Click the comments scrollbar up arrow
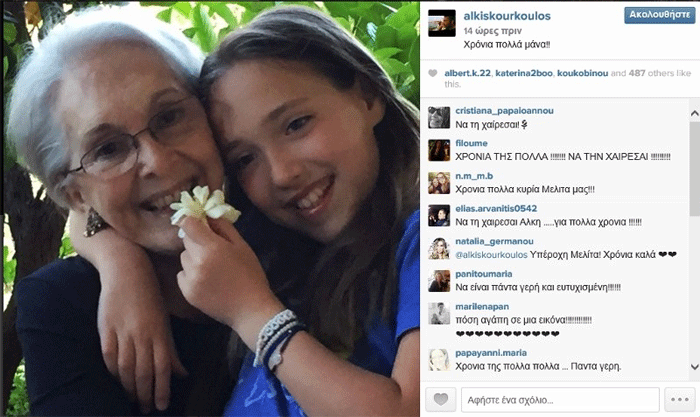 pyautogui.click(x=695, y=113)
